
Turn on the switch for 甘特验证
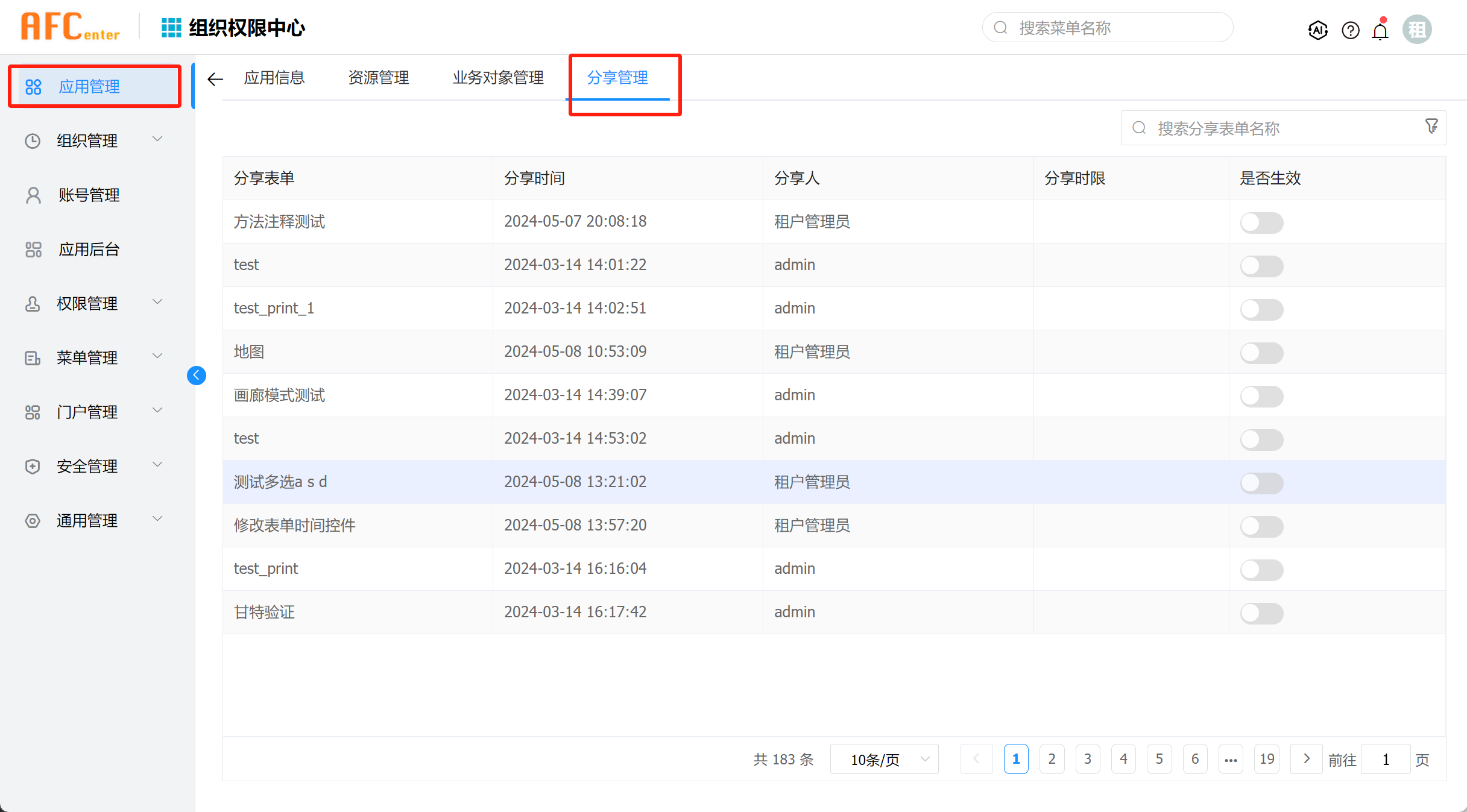pyautogui.click(x=1261, y=613)
